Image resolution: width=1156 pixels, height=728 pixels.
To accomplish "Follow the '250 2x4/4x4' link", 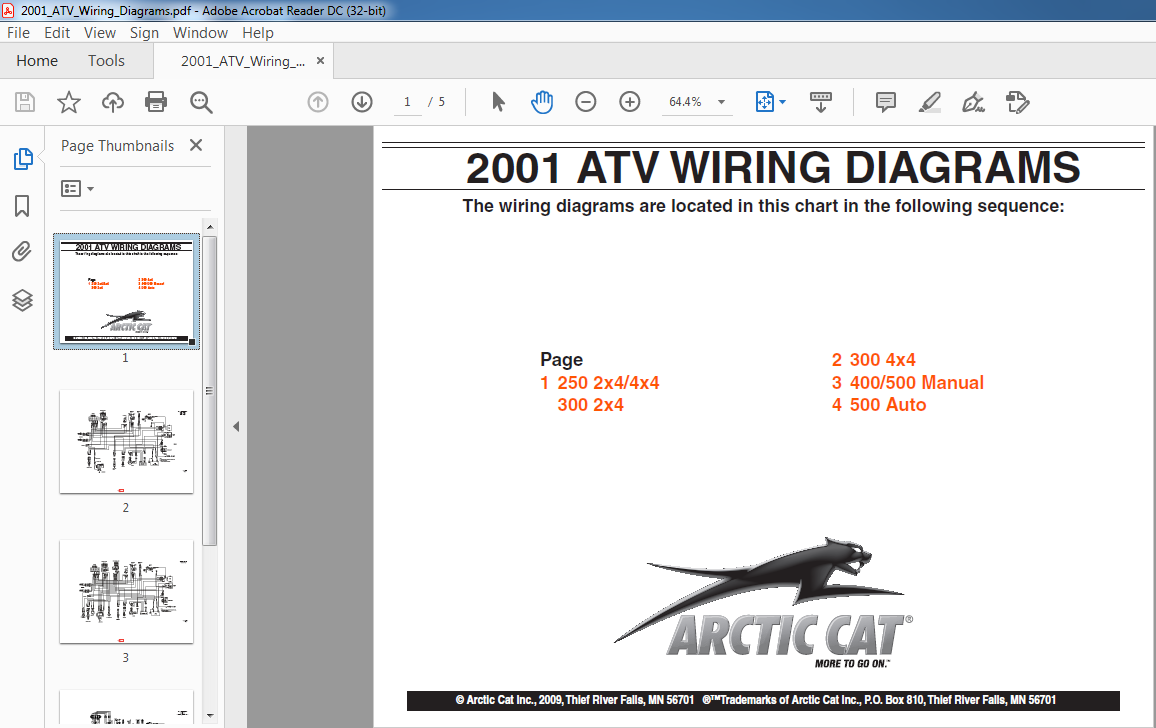I will tap(608, 383).
